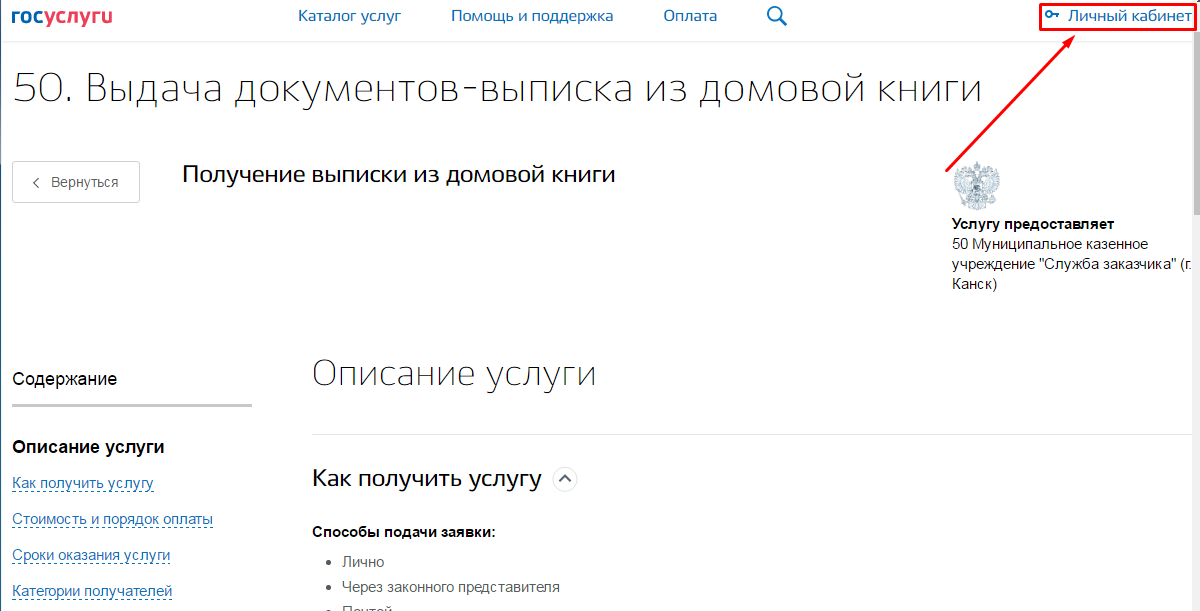Select Оплата in the top navigation
The image size is (1200, 611).
tap(690, 16)
